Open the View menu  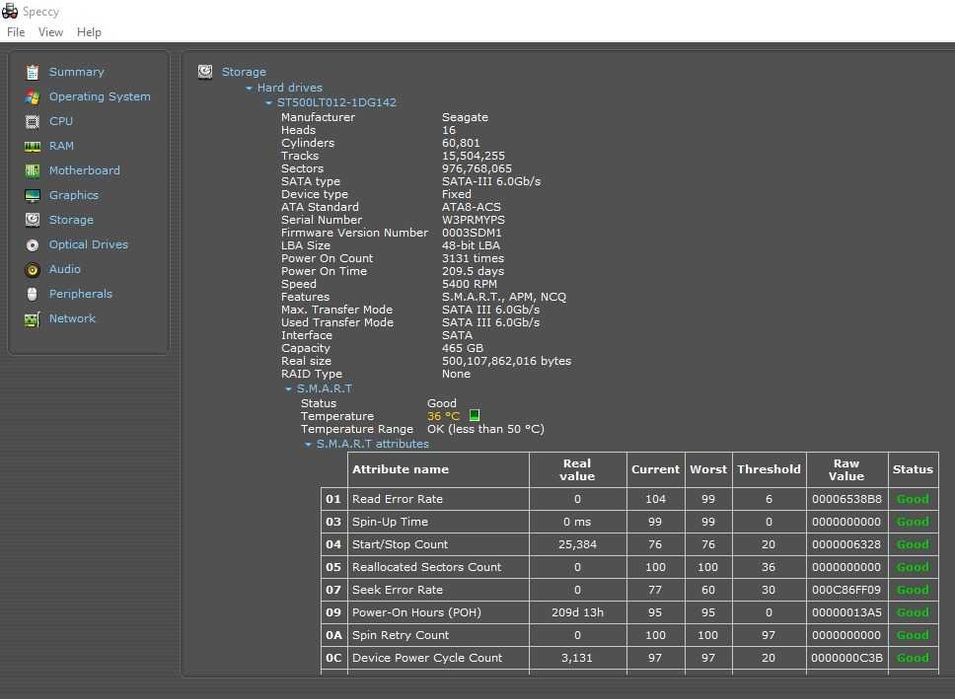(x=50, y=32)
